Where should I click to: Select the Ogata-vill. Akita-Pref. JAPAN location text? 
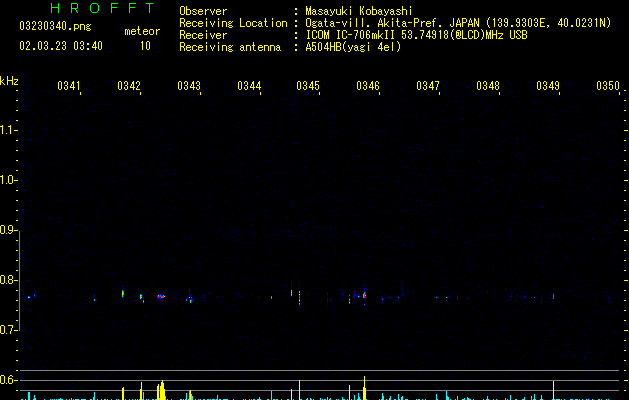(458, 23)
